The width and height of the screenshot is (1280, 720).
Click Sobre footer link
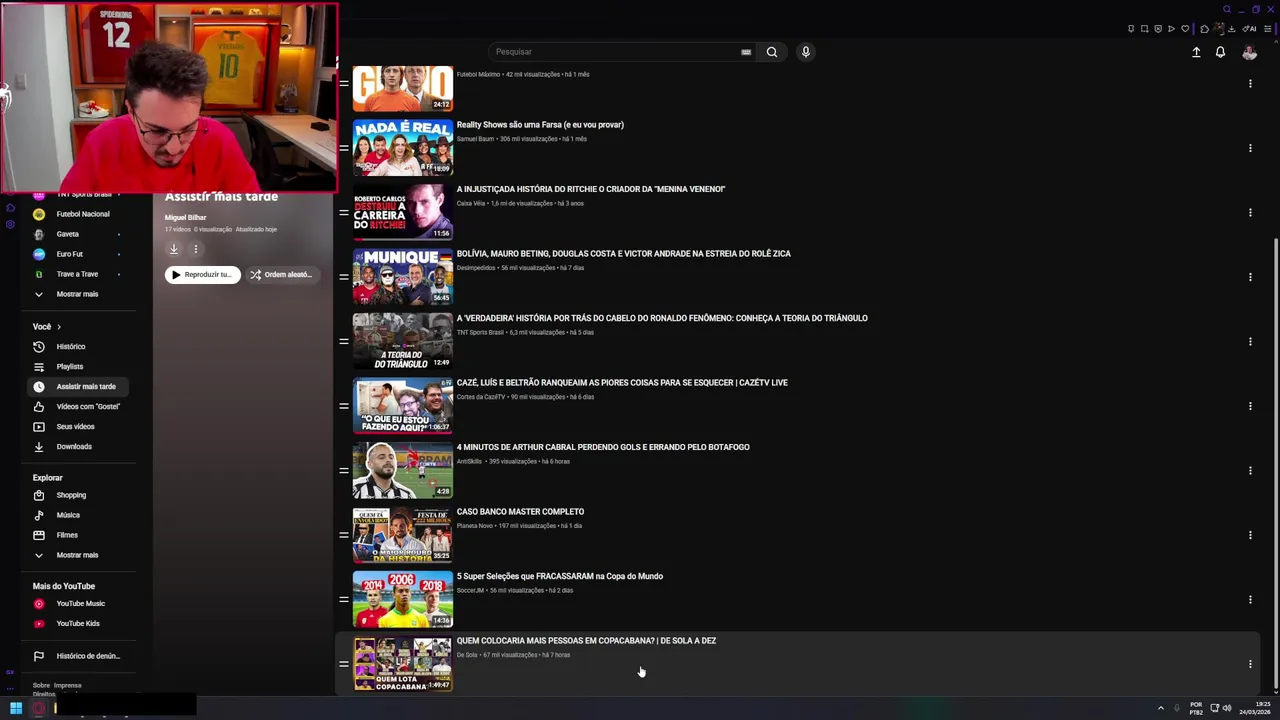pyautogui.click(x=41, y=686)
